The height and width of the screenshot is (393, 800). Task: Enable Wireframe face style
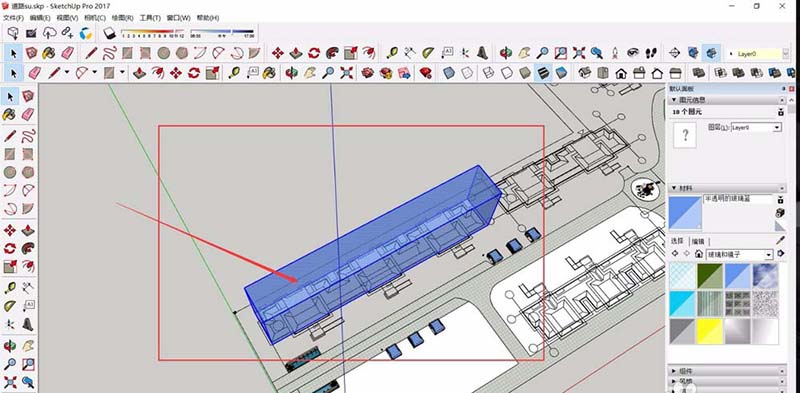tap(488, 73)
